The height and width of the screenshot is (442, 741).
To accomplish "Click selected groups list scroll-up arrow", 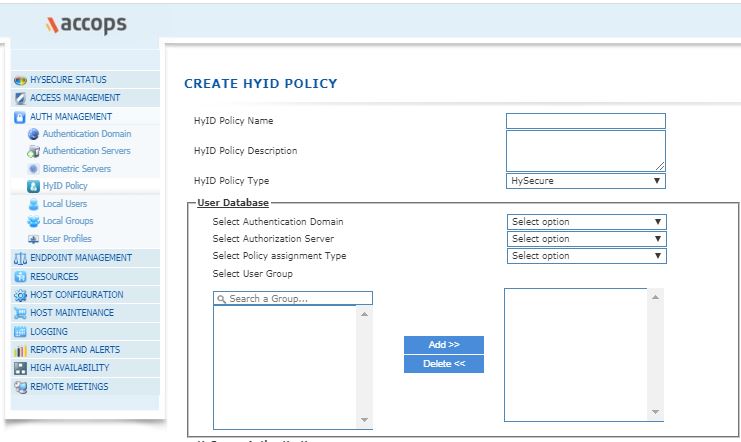I will tap(655, 297).
